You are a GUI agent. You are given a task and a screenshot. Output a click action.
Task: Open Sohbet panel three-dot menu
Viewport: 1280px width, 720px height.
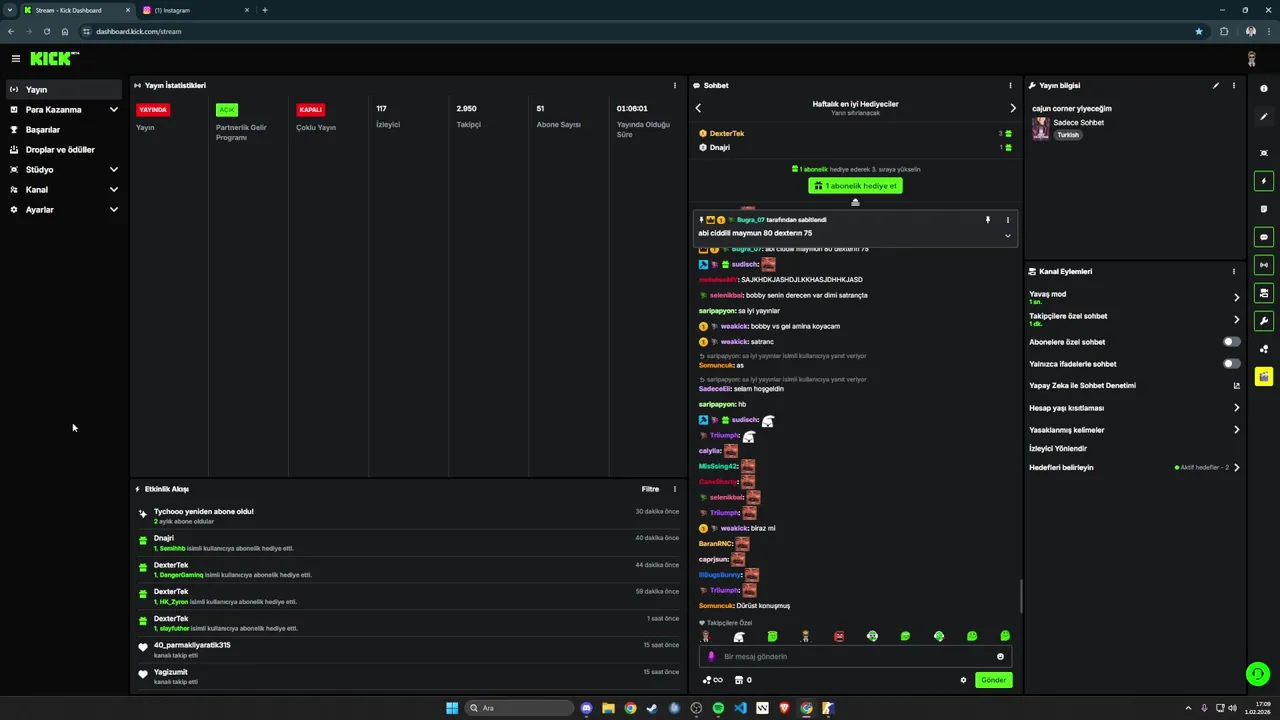point(1010,86)
